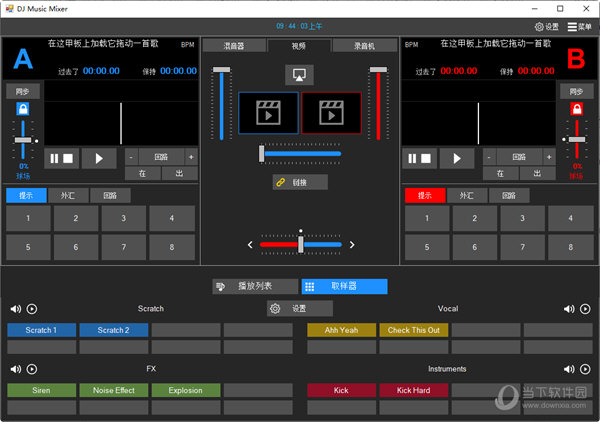Pause/stop deck A playback
Viewport: 600px width, 422px height.
(x=62, y=158)
